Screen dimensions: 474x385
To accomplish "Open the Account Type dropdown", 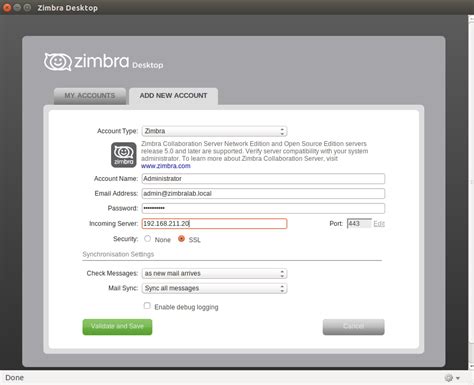I will pyautogui.click(x=214, y=131).
